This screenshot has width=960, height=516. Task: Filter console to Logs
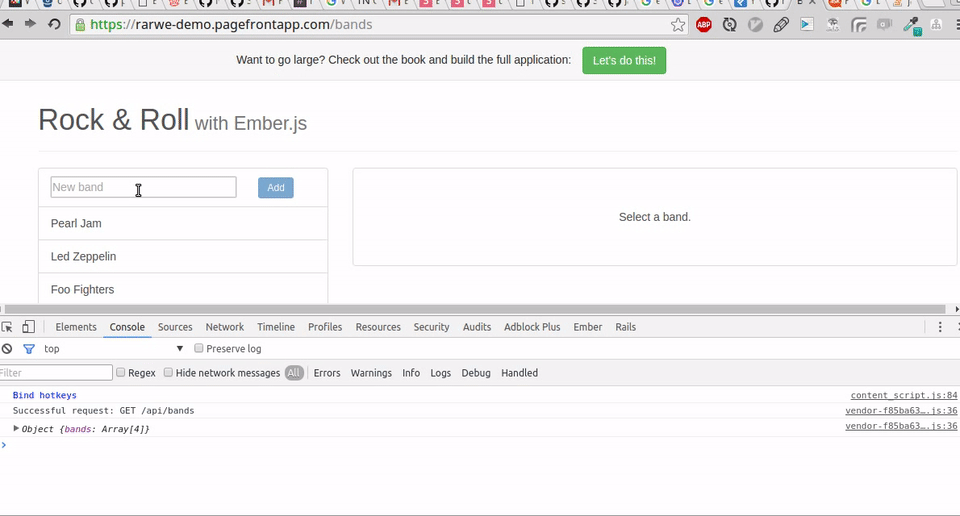(x=440, y=373)
